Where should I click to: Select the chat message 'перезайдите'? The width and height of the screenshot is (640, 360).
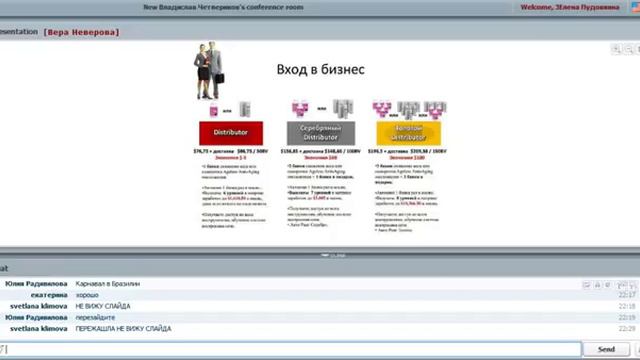pyautogui.click(x=95, y=318)
